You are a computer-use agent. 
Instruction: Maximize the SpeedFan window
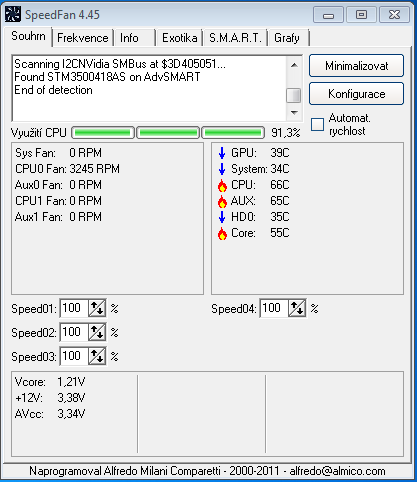(x=362, y=15)
